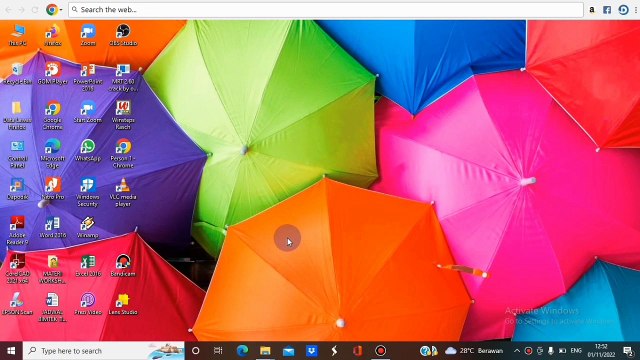640x360 pixels.
Task: Select the Bandicam desktop shortcut
Action: point(123,265)
